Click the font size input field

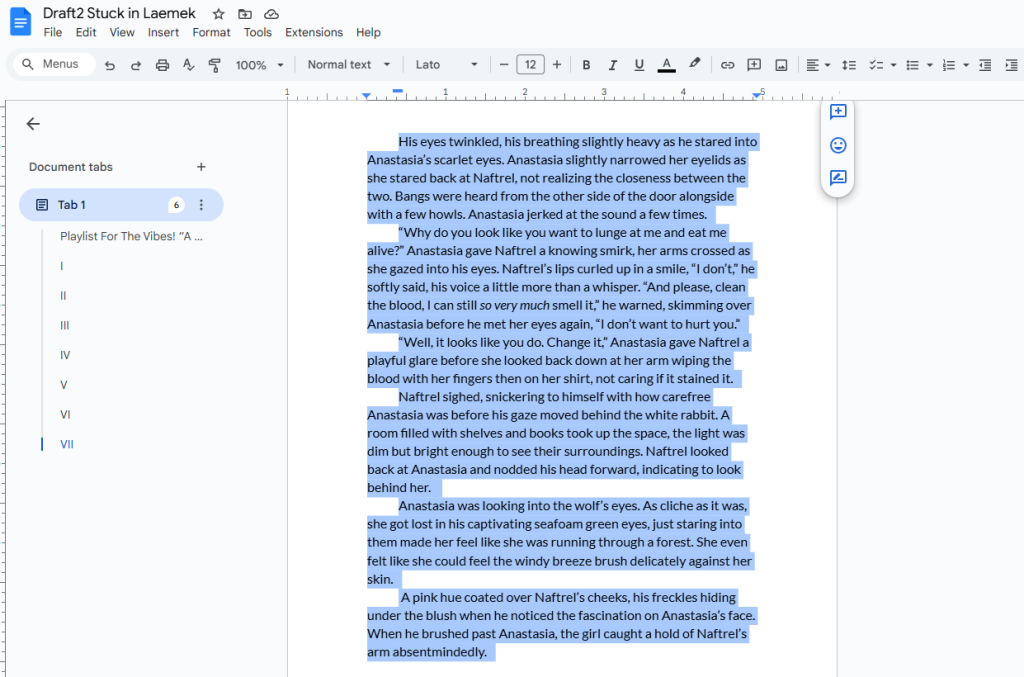tap(530, 65)
